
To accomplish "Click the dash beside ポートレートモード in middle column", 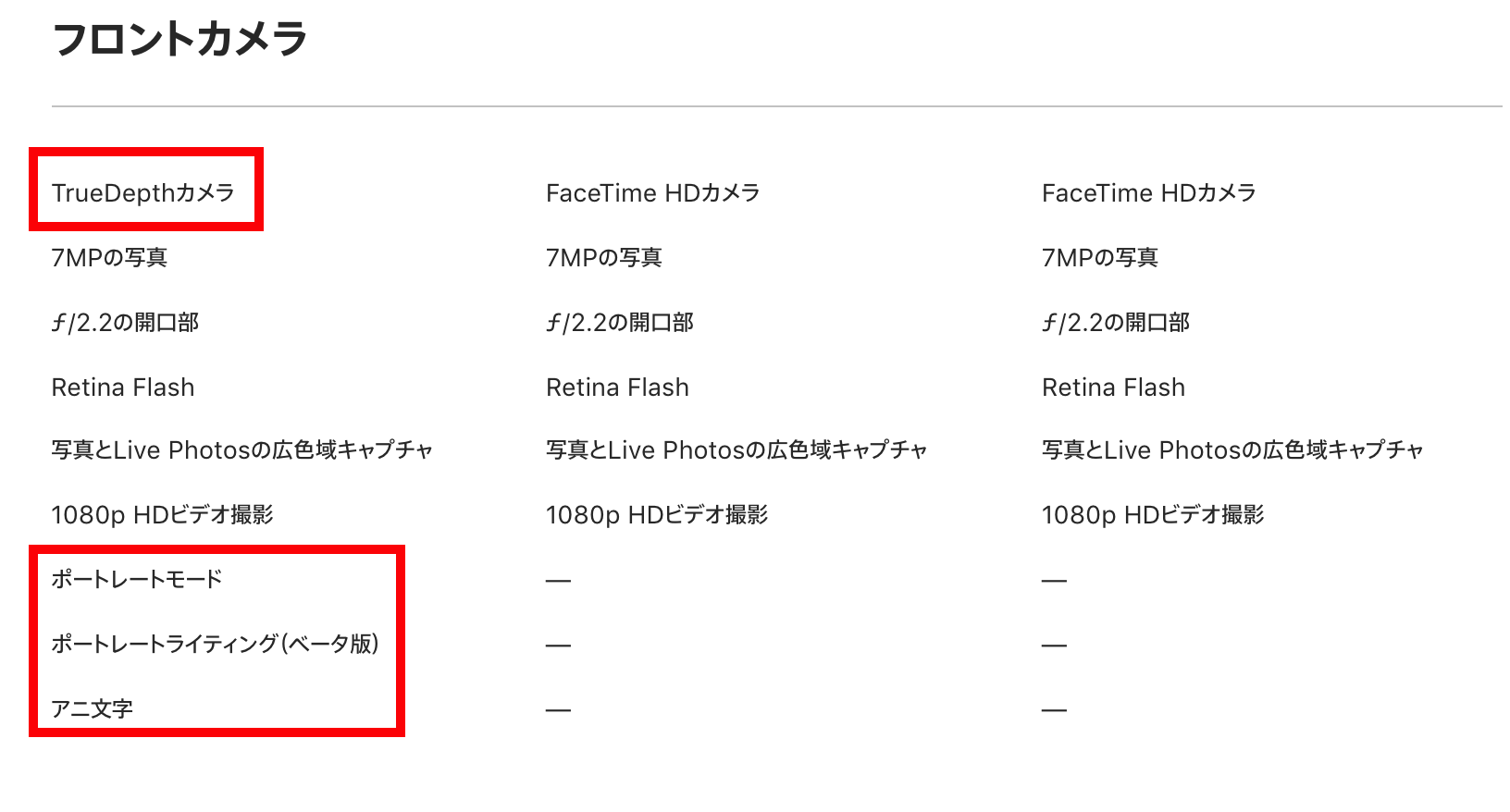I will [x=559, y=581].
